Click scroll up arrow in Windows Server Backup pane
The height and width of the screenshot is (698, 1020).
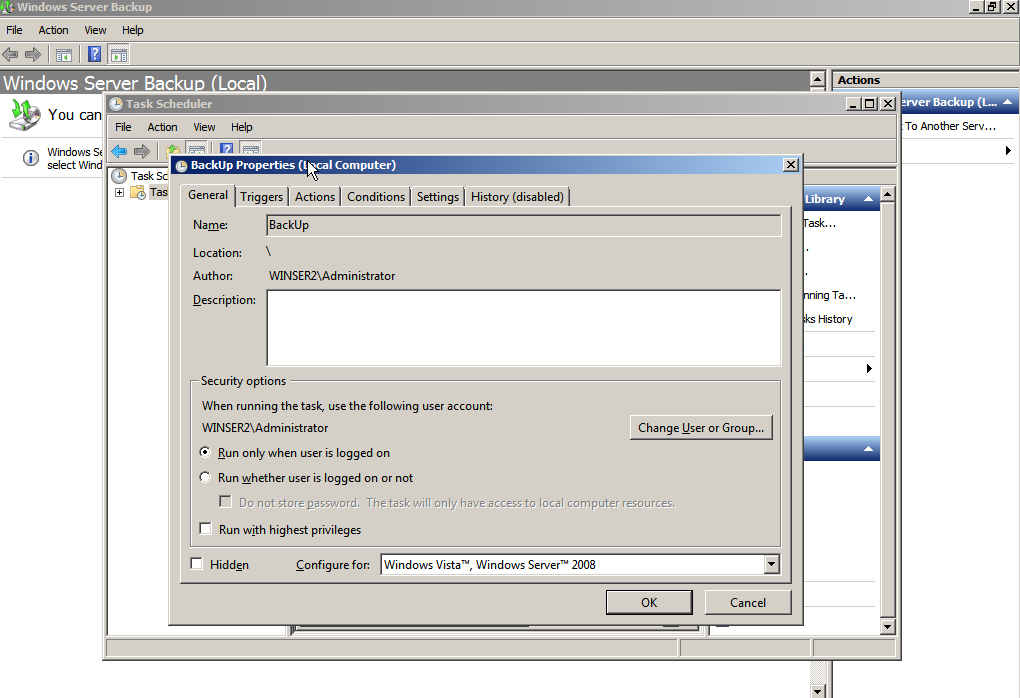pos(818,79)
